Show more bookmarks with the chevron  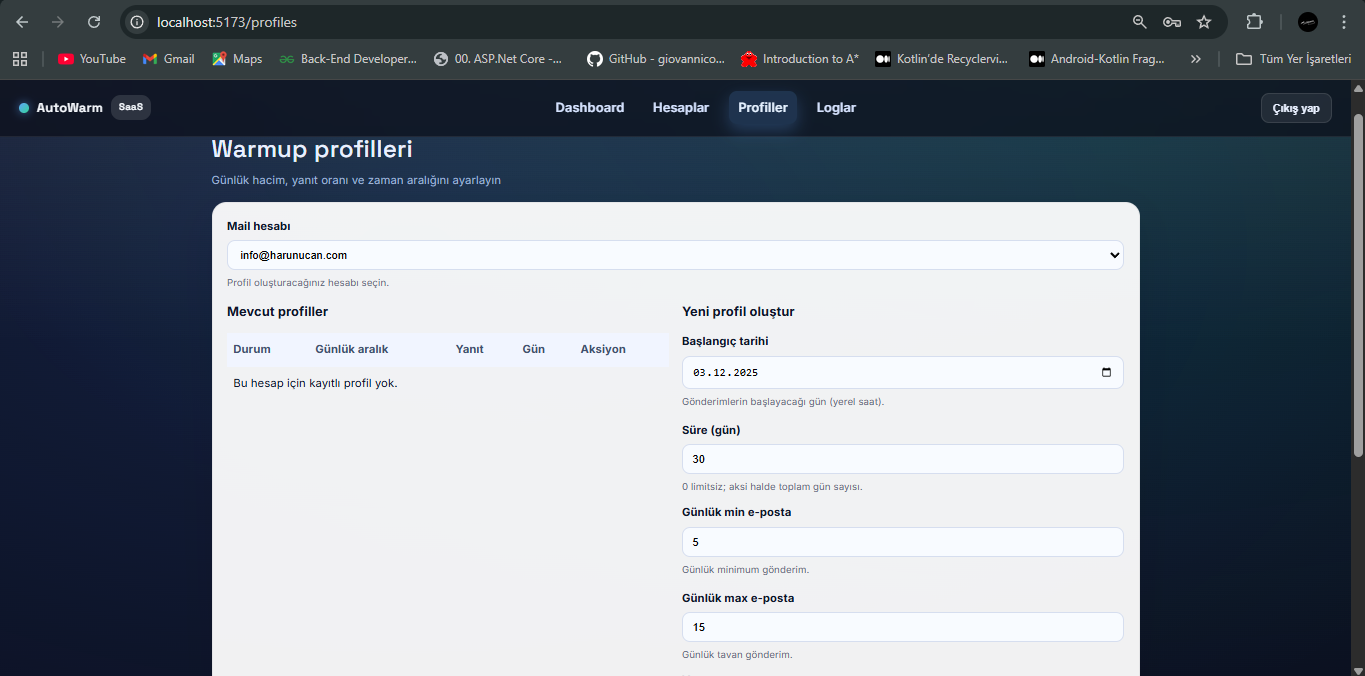click(1195, 59)
